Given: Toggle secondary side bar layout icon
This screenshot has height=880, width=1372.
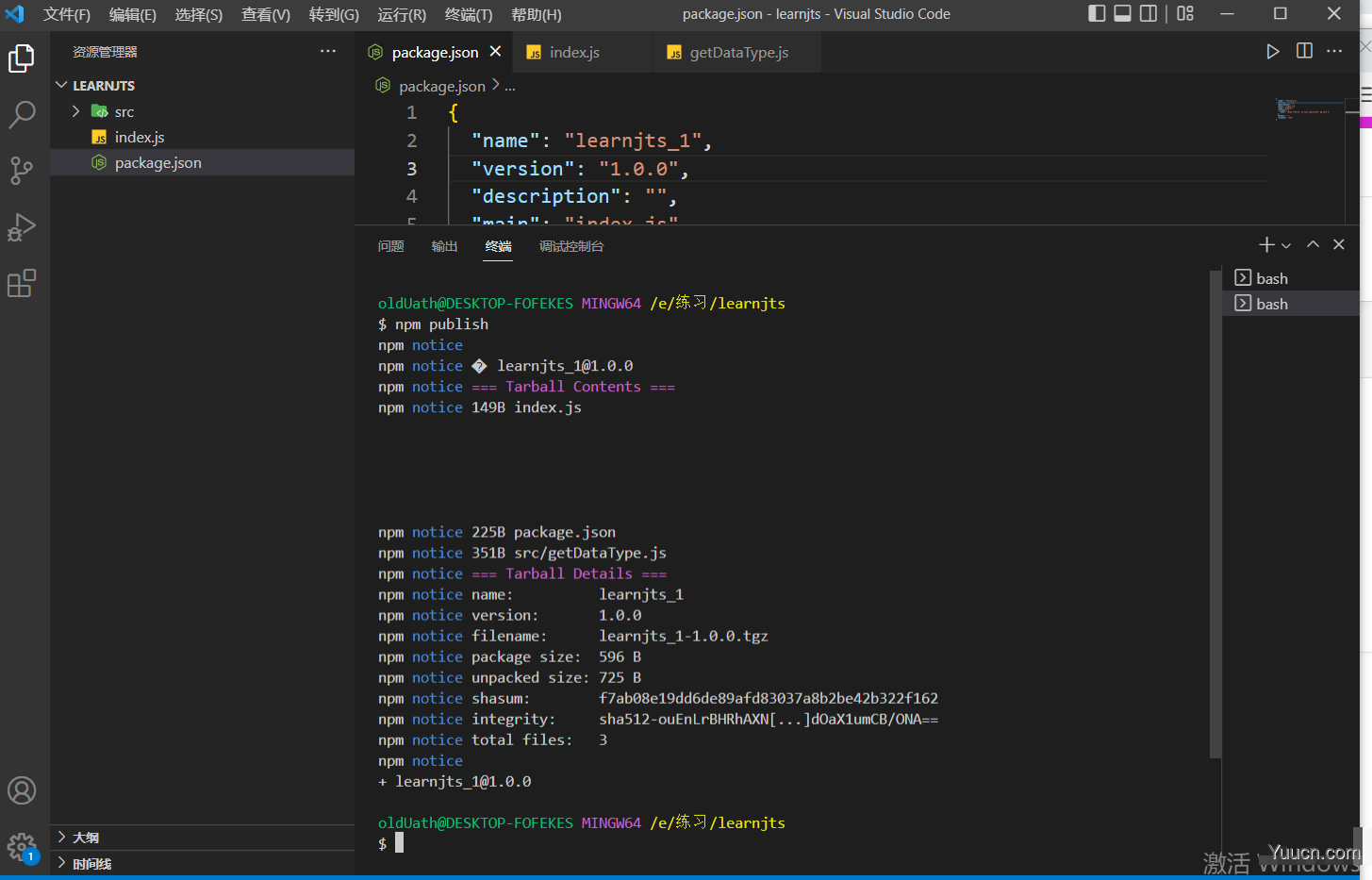Looking at the screenshot, I should coord(1149,13).
